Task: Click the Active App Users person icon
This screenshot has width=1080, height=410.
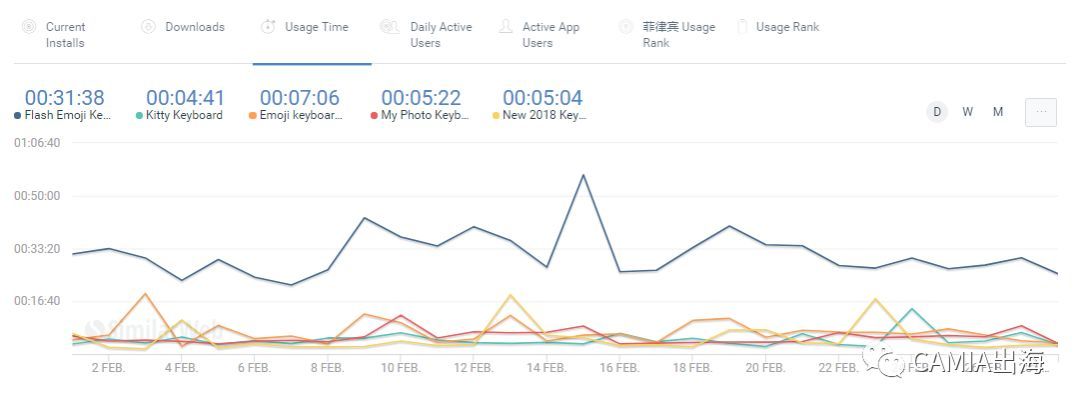Action: (506, 27)
